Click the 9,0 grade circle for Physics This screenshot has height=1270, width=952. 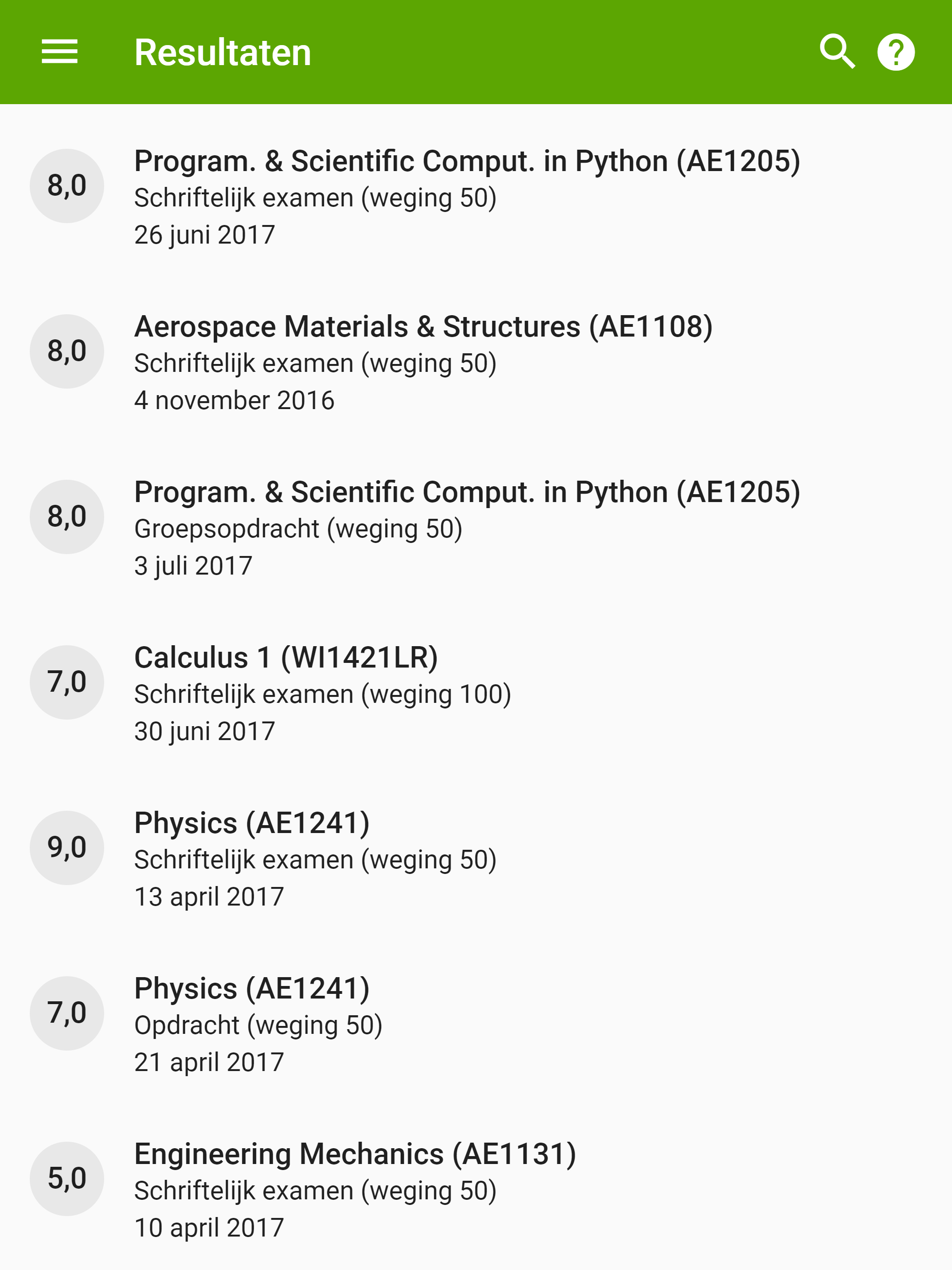(x=66, y=847)
